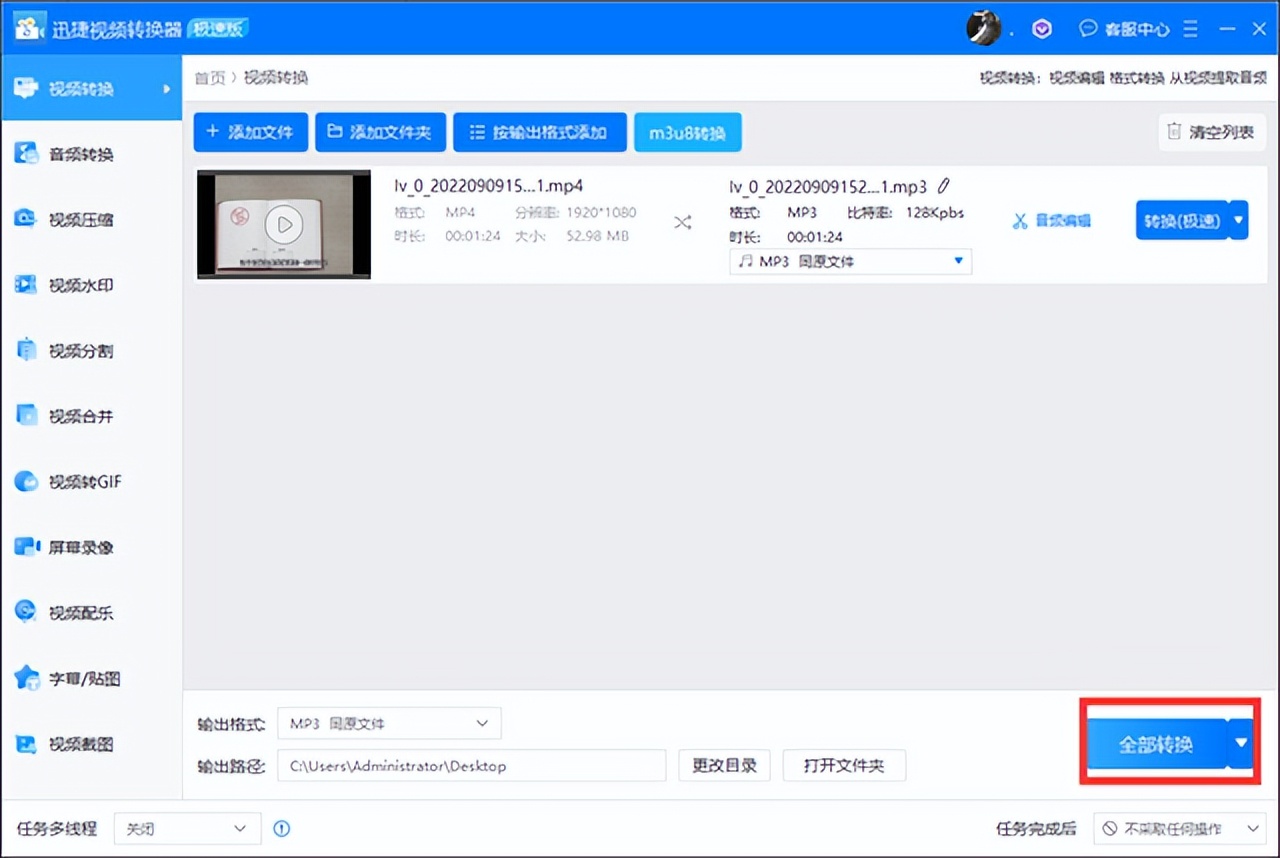Click the play button on the video thumbnail

[x=283, y=222]
